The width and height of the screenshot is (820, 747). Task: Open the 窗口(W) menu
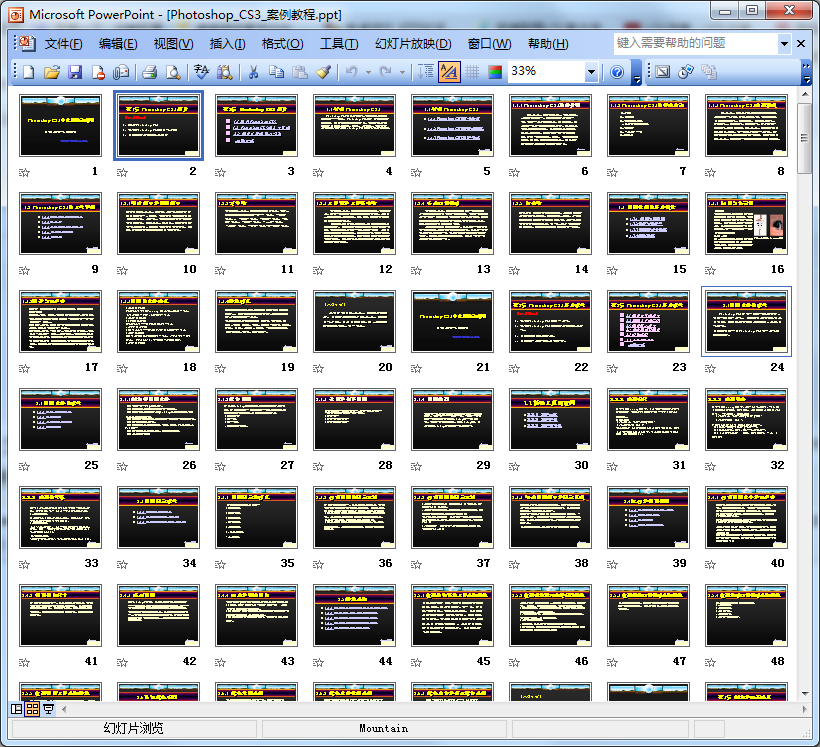(489, 44)
